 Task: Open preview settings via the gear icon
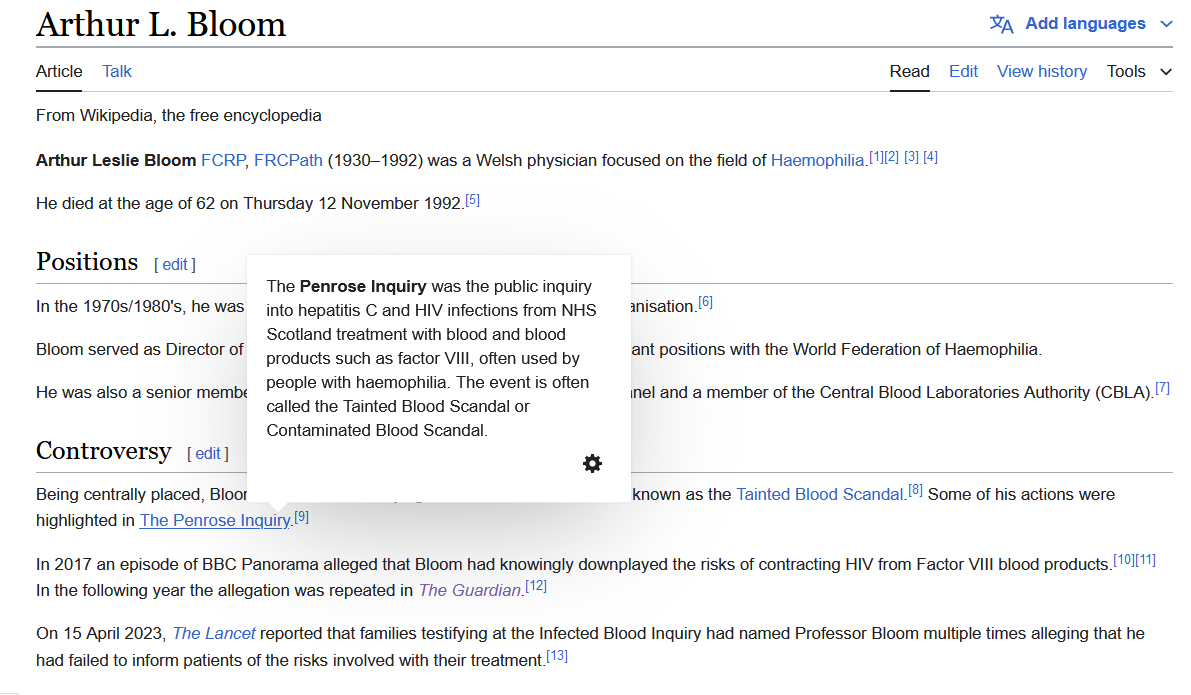pos(592,463)
